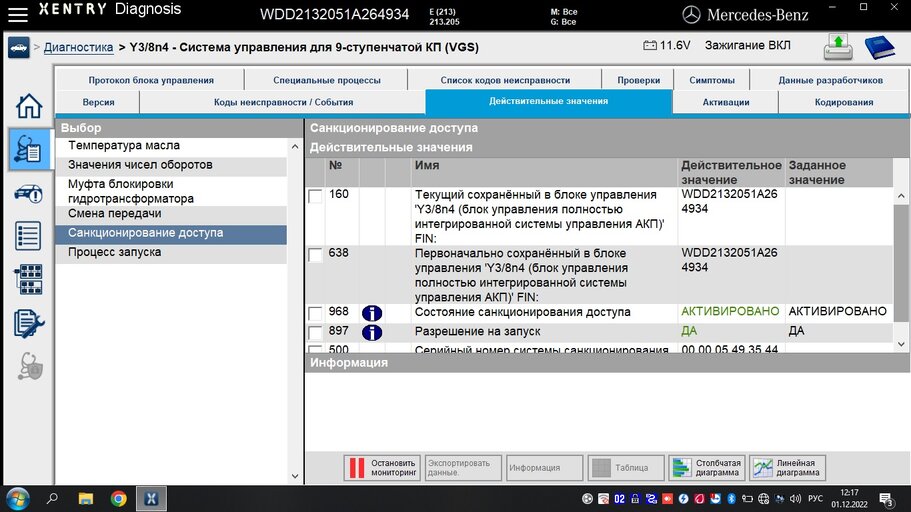Screen dimensions: 911x512
Task: Click the greyed stethoscope lock sidebar icon
Action: tap(30, 367)
